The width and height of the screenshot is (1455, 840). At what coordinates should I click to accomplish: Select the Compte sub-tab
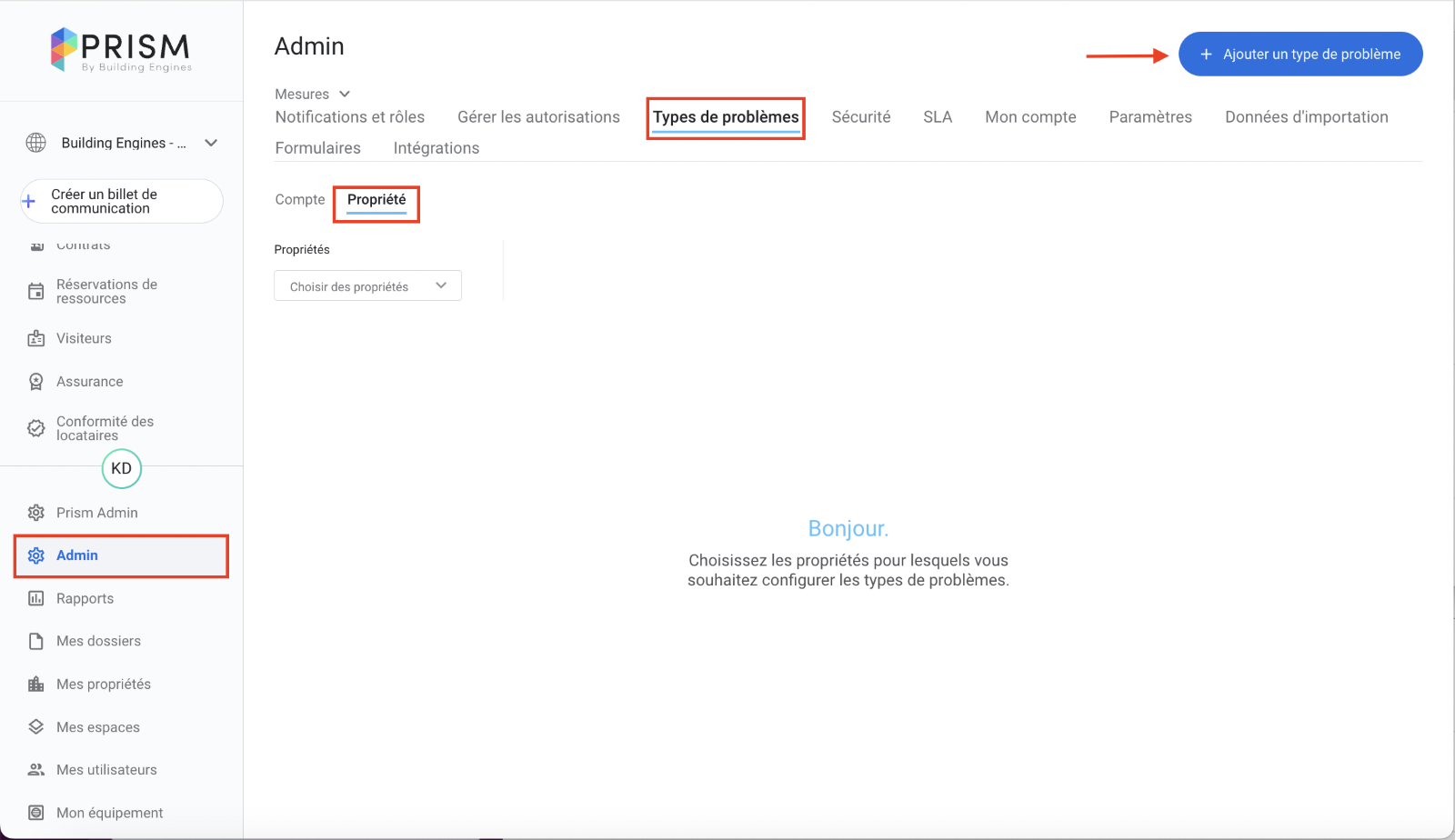tap(300, 200)
